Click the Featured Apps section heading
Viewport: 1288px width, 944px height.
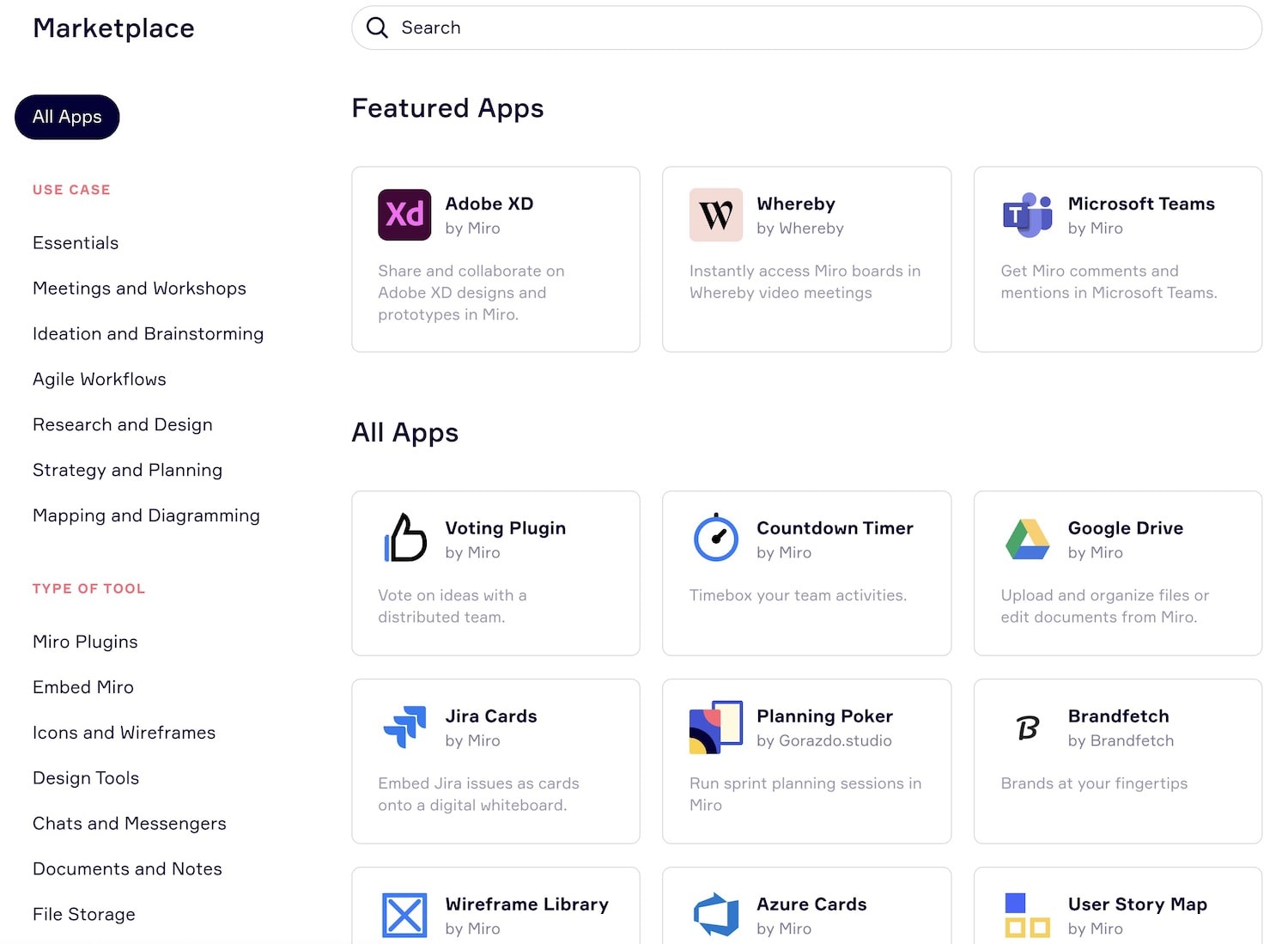[447, 108]
